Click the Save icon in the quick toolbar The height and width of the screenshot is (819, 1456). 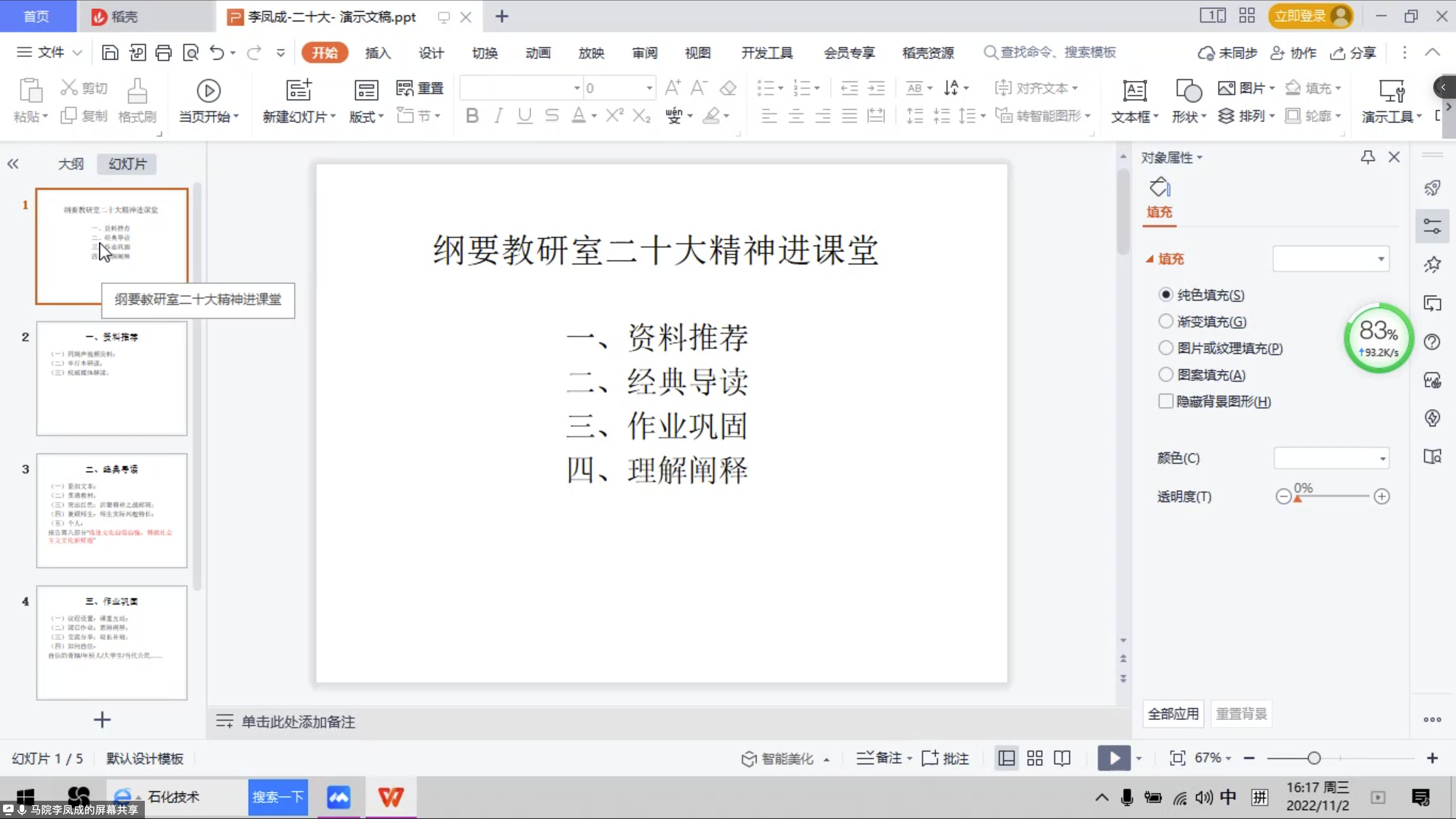[x=110, y=53]
